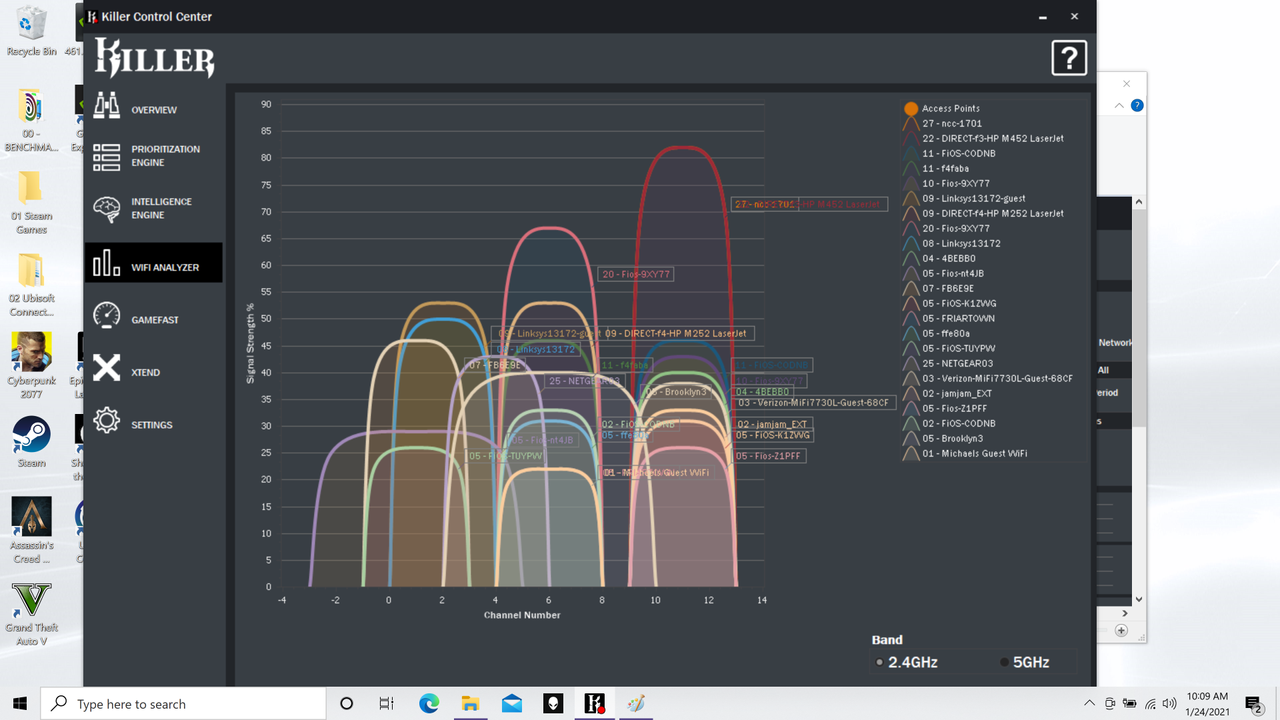Open Cortana from the taskbar

click(x=347, y=704)
